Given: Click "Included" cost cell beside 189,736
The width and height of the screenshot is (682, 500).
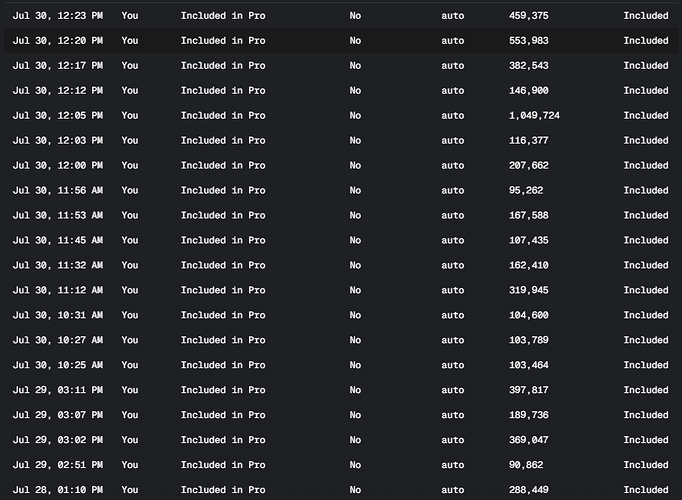Looking at the screenshot, I should pos(646,416).
